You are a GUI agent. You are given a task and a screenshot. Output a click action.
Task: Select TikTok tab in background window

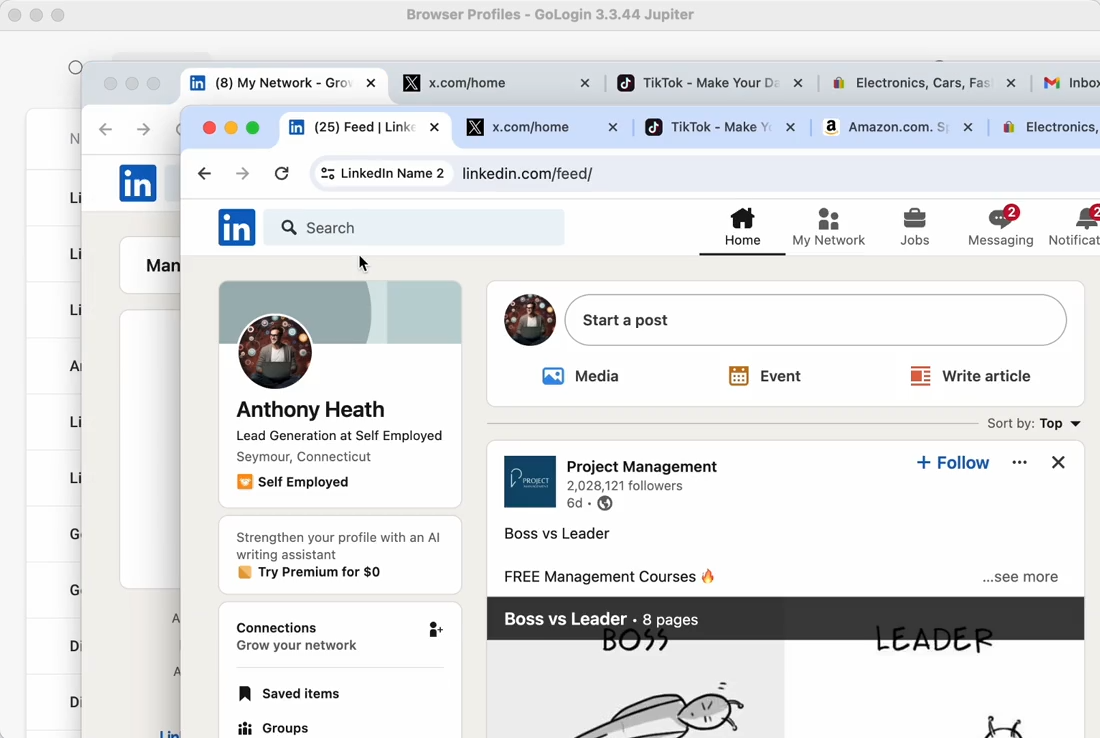tap(700, 83)
